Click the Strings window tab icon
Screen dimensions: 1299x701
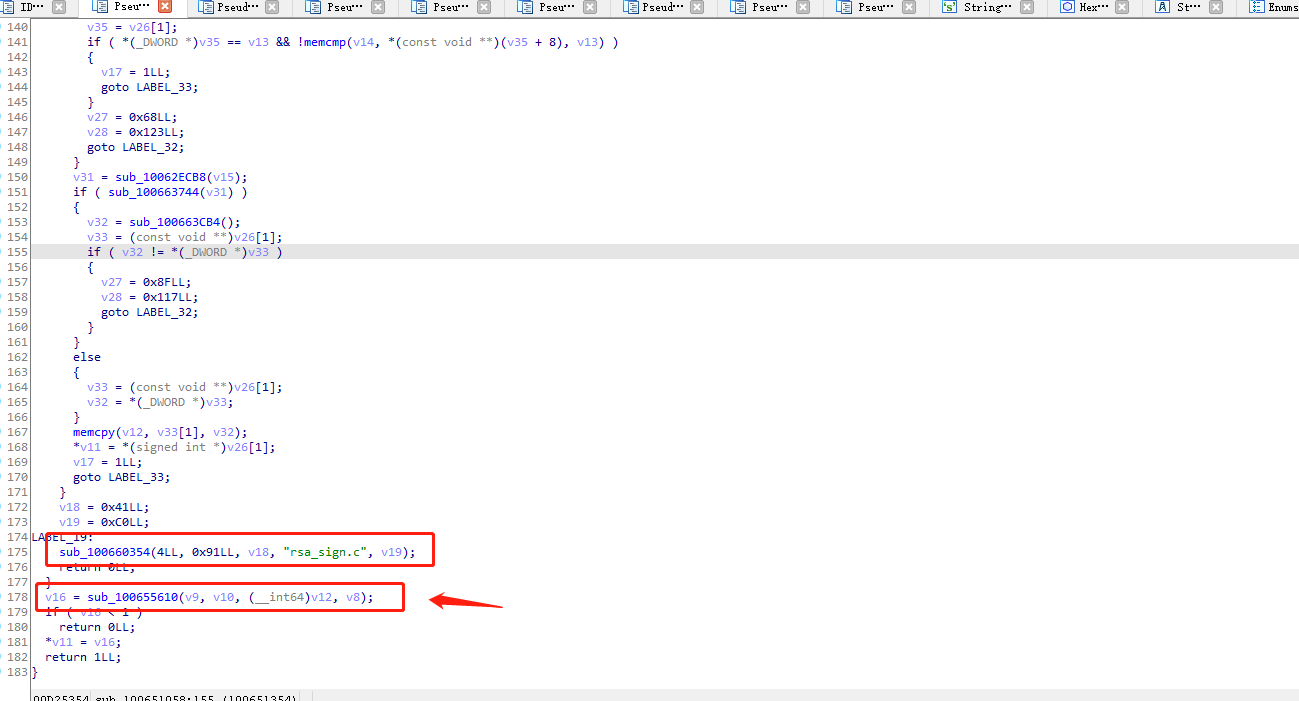[x=948, y=7]
